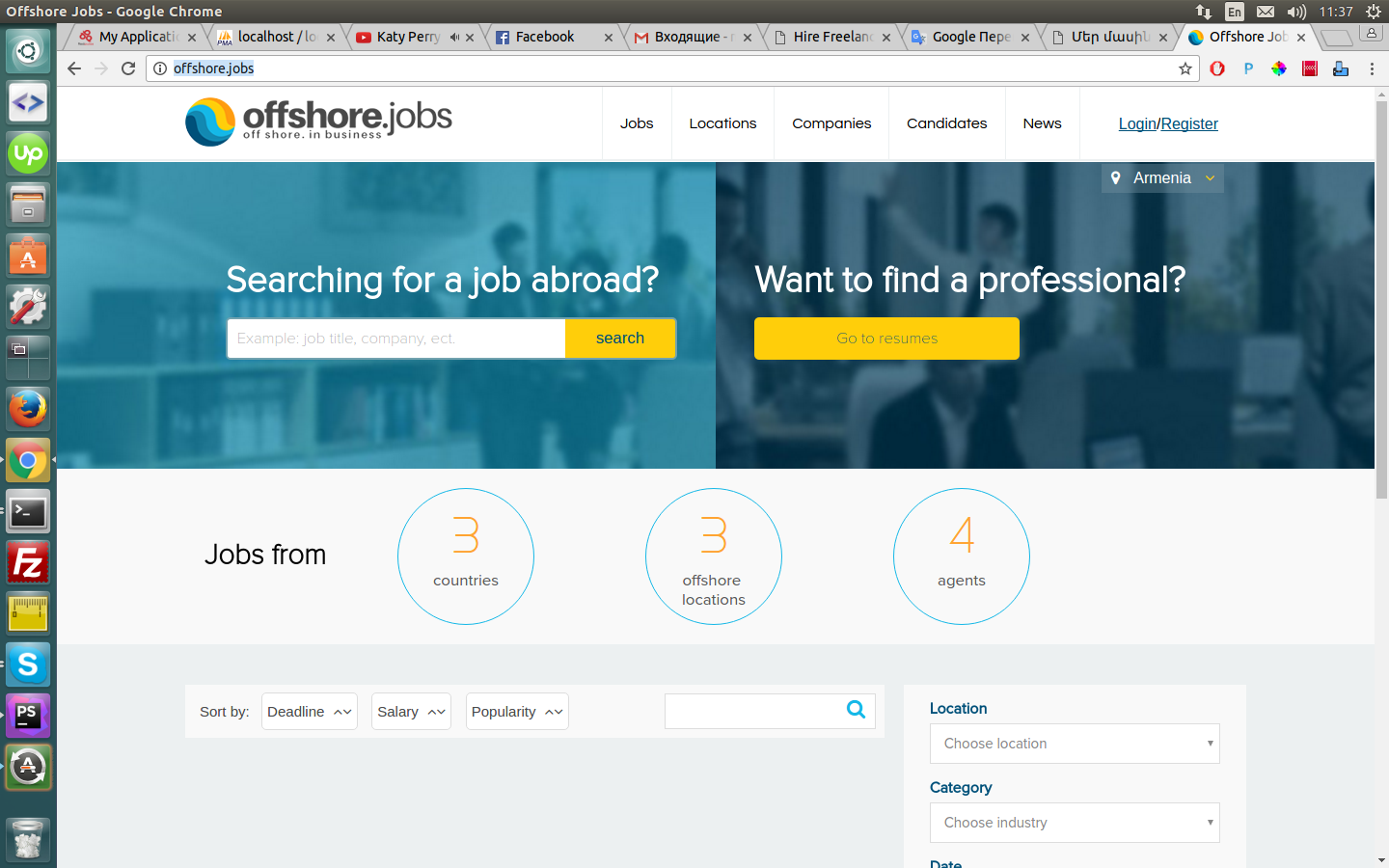Click the Login link
Screen dimensions: 1389x868
tap(1137, 123)
